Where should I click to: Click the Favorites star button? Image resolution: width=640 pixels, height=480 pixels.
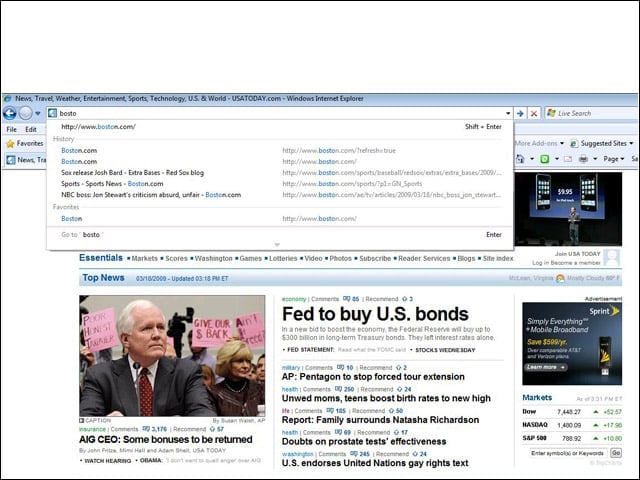click(x=25, y=143)
